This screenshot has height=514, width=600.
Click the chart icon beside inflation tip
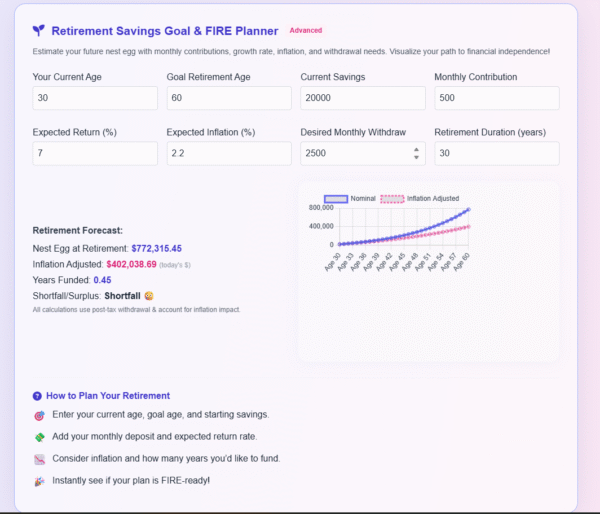(38, 459)
